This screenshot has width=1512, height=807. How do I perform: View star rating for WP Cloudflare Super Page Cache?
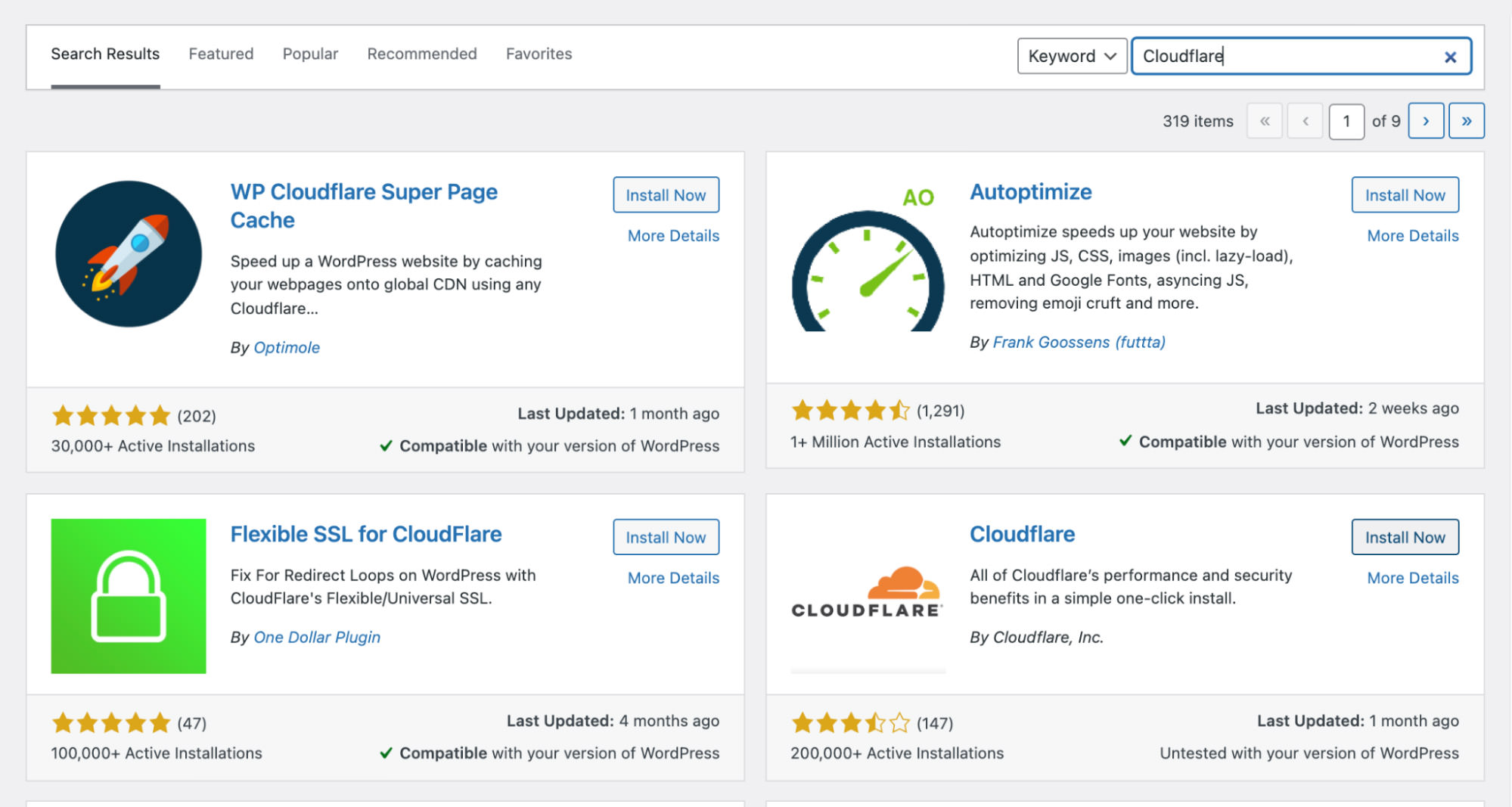(x=111, y=415)
